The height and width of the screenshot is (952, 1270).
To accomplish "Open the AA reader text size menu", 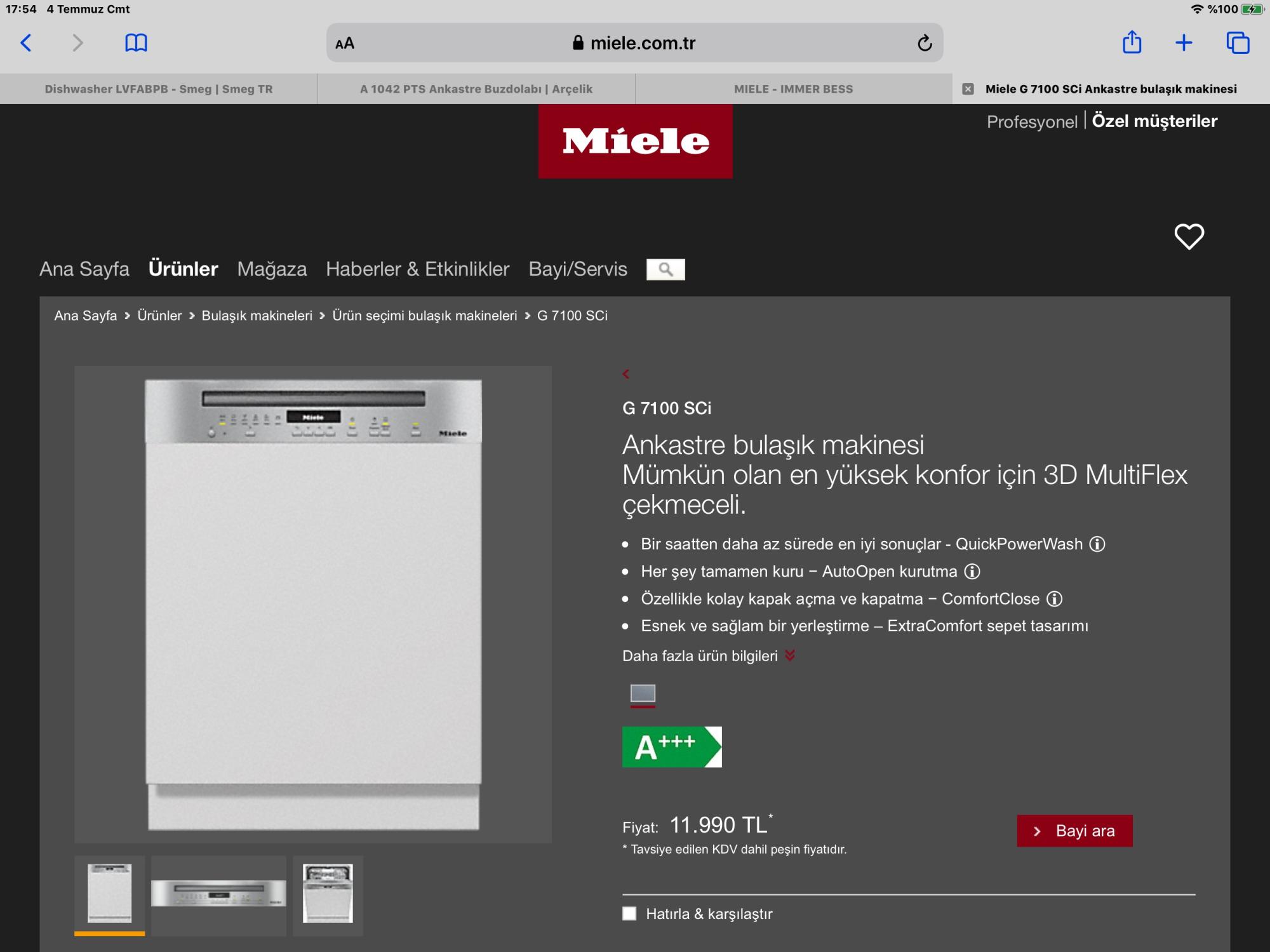I will pyautogui.click(x=345, y=44).
